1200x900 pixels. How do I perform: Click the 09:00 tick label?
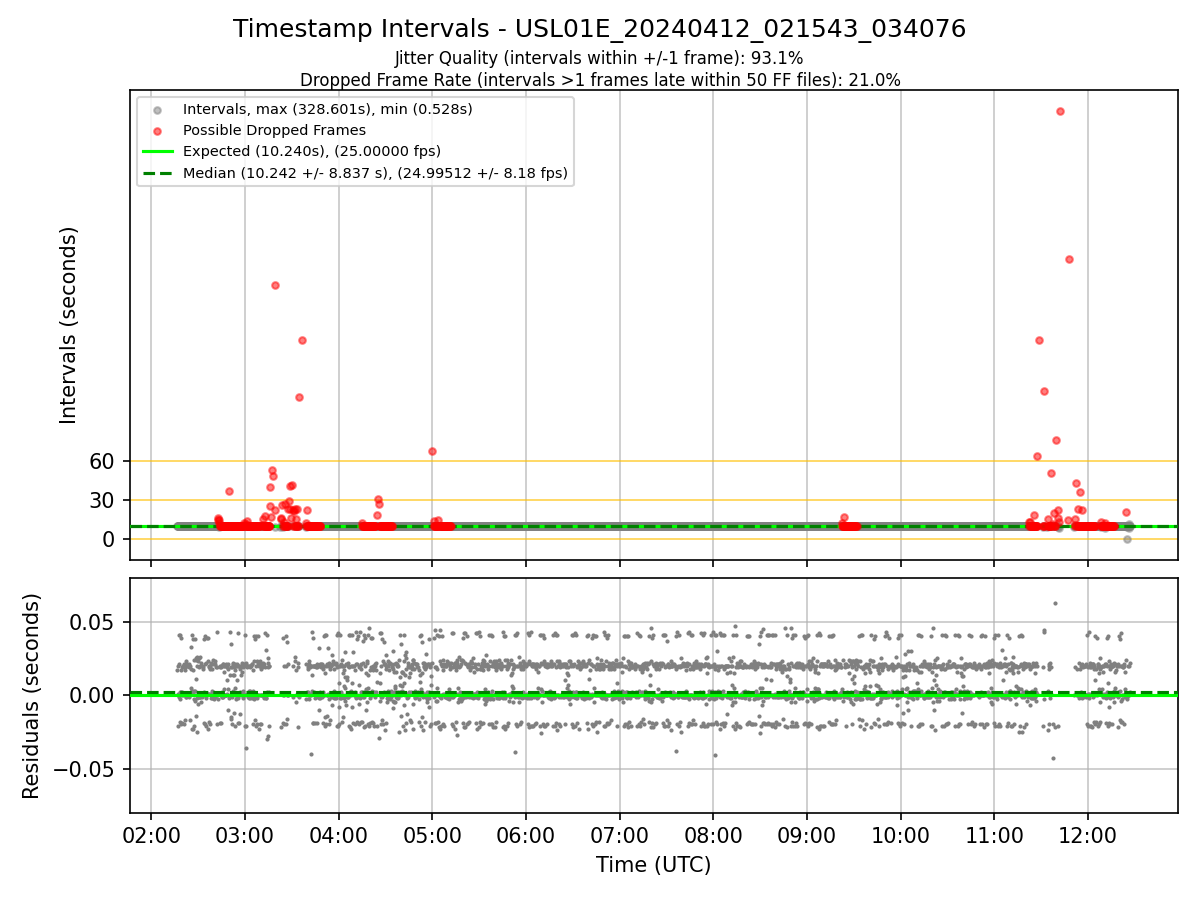coord(807,835)
